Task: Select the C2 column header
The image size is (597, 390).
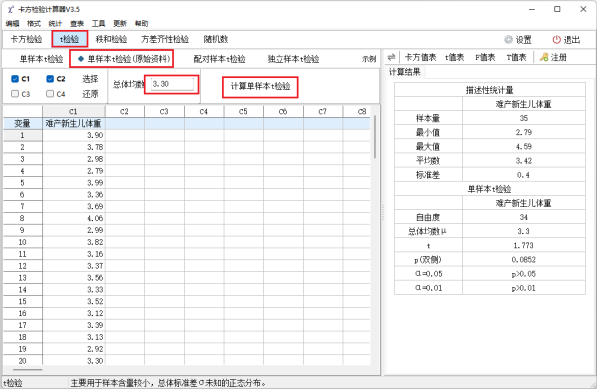Action: (125, 112)
